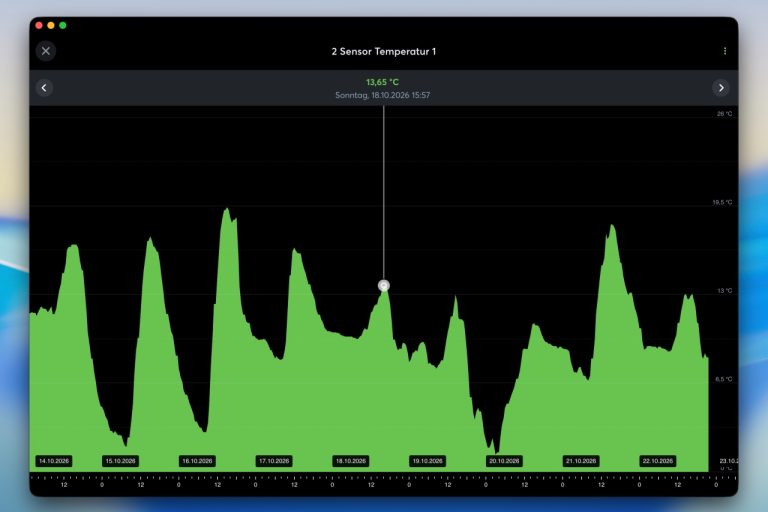768x512 pixels.
Task: Select the 22.10.2026 date label
Action: click(658, 461)
